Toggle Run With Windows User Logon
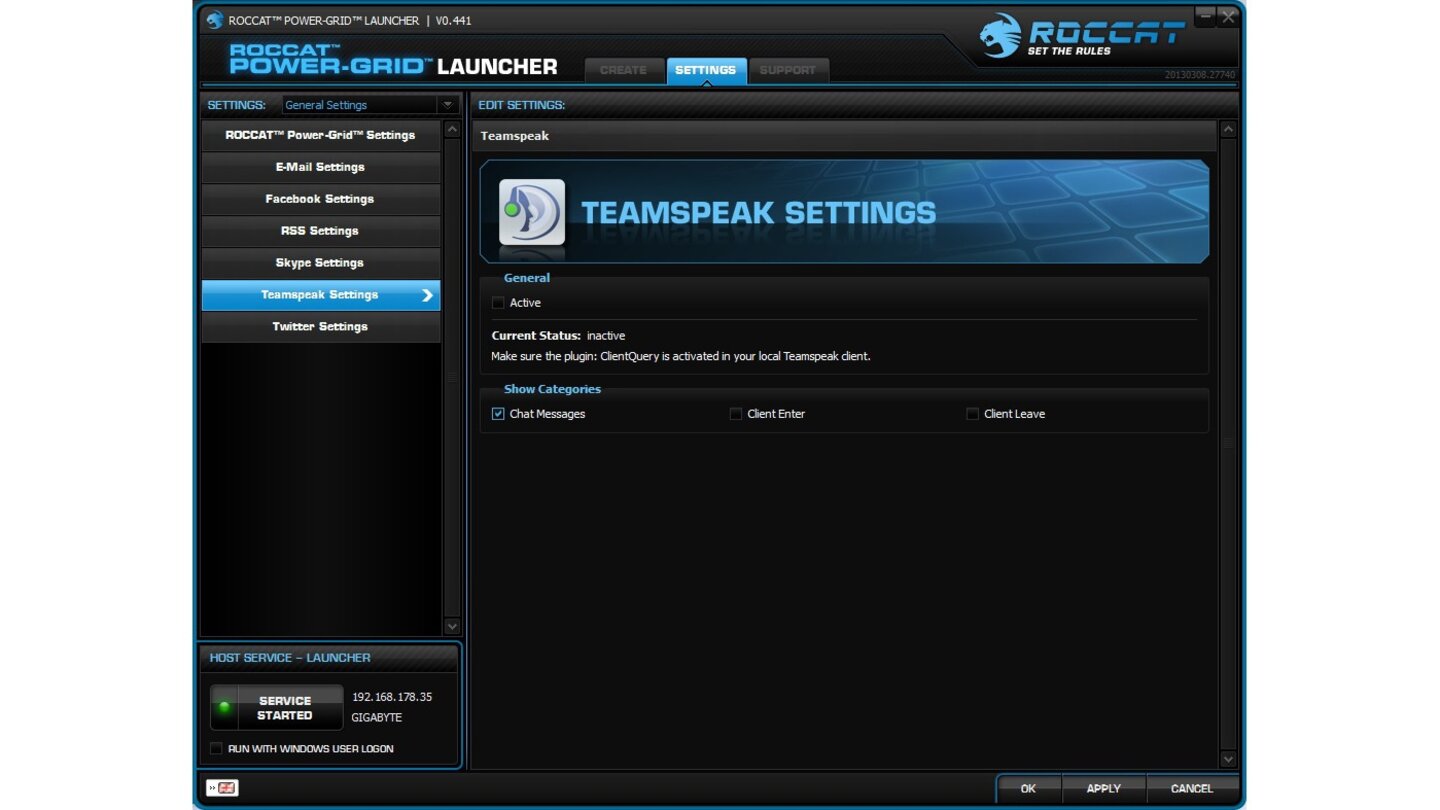The image size is (1440, 810). click(x=216, y=749)
